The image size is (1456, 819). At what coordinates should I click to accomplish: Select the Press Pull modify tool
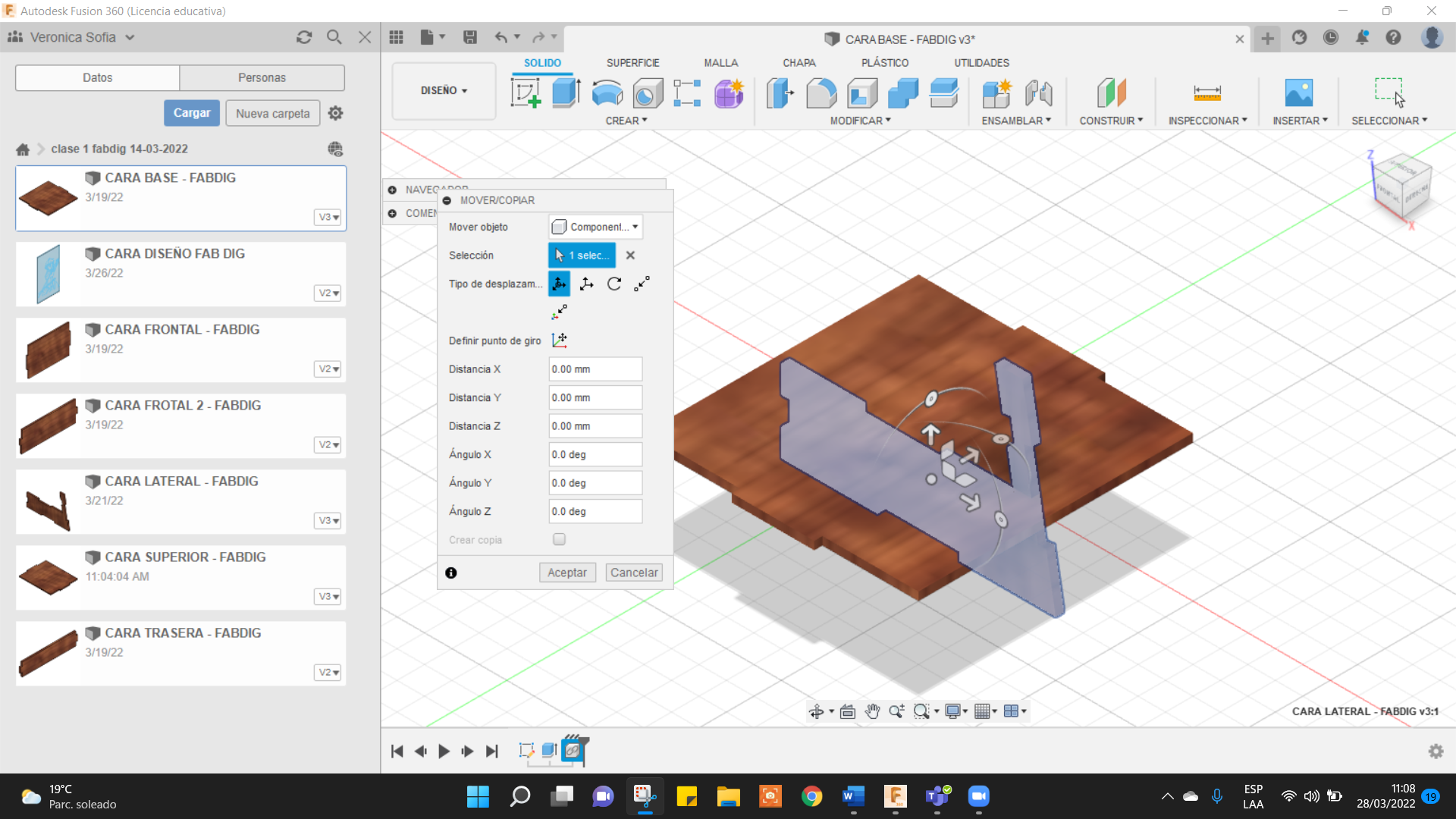click(780, 93)
